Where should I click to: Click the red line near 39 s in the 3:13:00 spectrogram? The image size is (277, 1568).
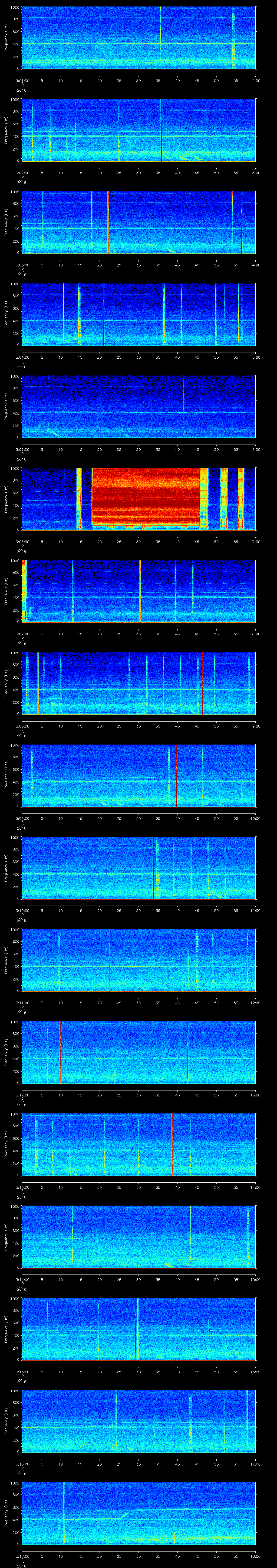(x=172, y=1145)
